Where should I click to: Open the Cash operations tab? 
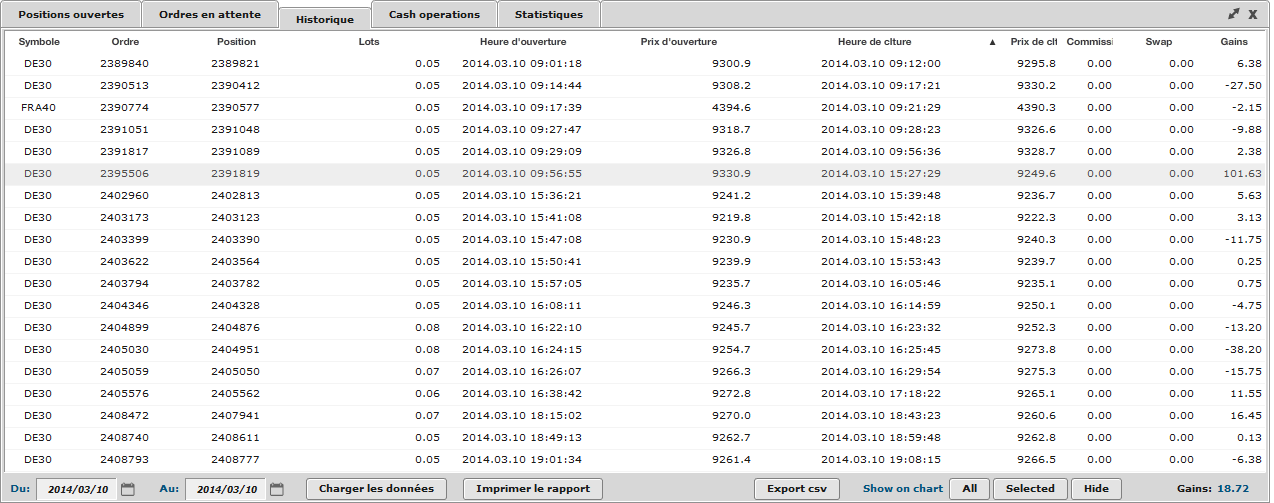point(434,14)
